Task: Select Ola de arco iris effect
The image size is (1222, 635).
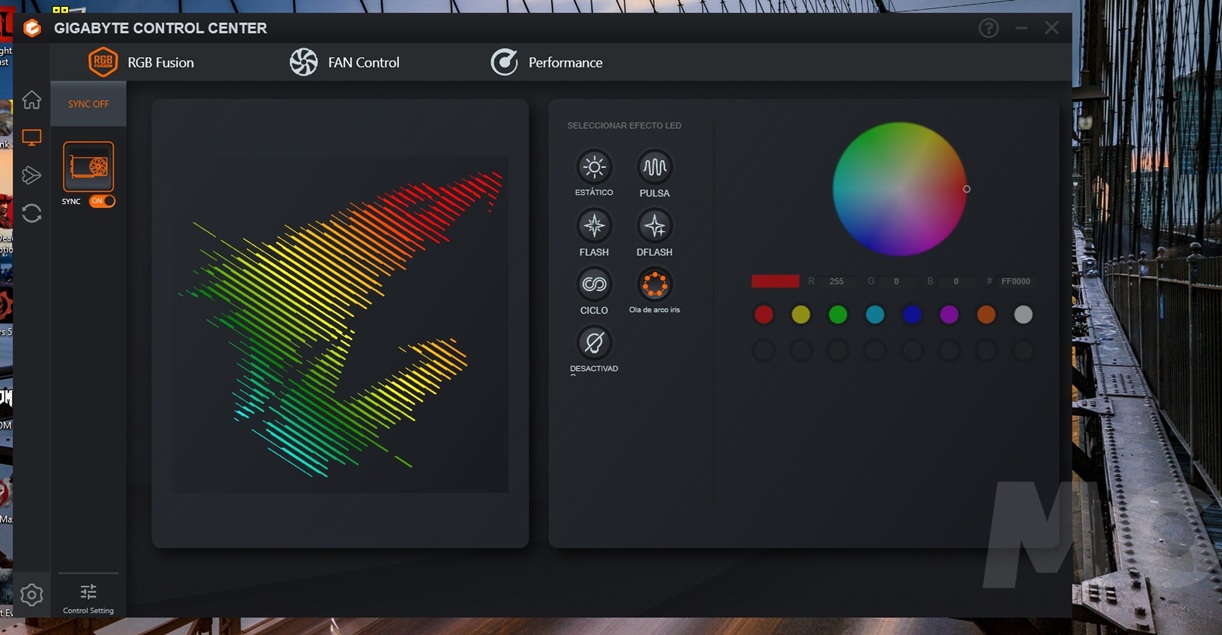Action: [x=654, y=285]
